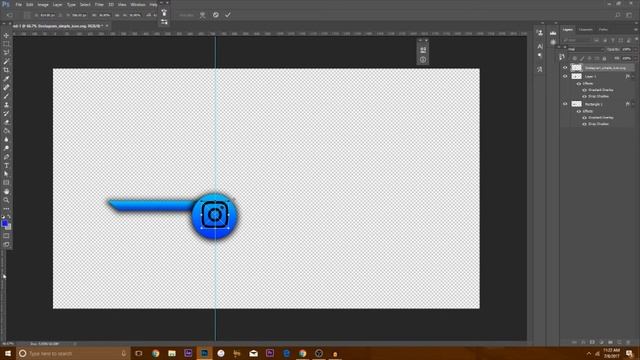Select the Rectangle 1 layer name
Viewport: 640px width, 360px height.
[594, 104]
